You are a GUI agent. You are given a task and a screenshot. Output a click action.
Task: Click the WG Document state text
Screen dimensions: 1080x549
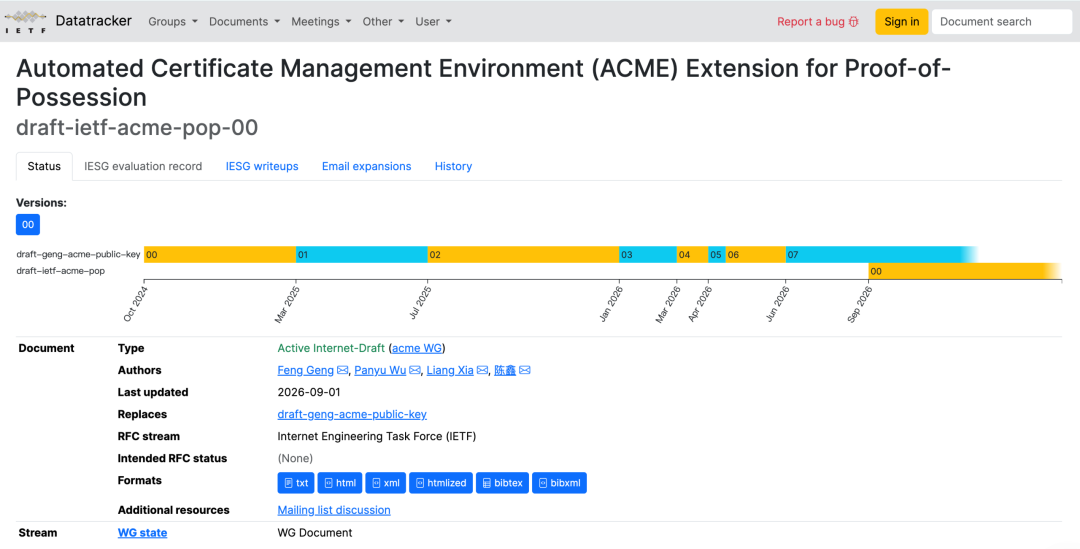315,533
